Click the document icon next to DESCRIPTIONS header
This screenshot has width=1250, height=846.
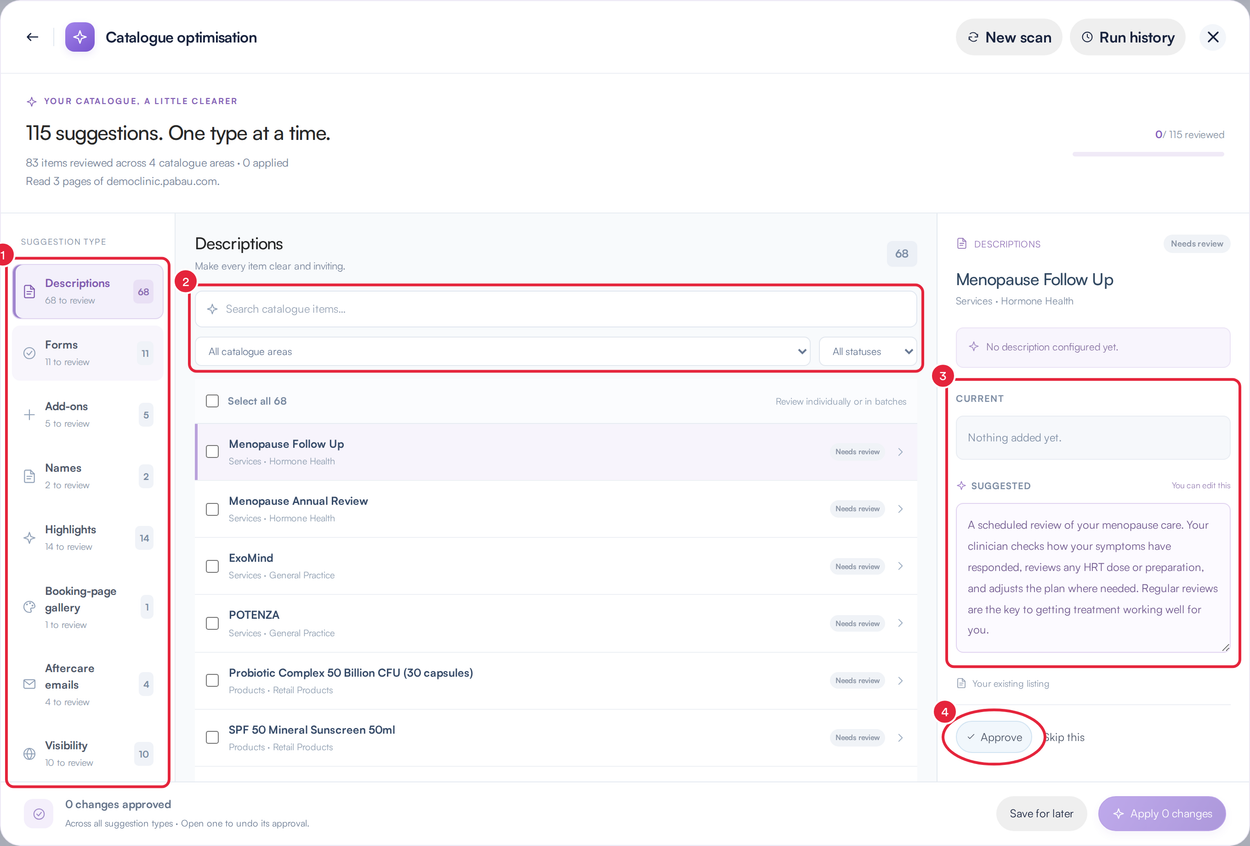(x=961, y=244)
